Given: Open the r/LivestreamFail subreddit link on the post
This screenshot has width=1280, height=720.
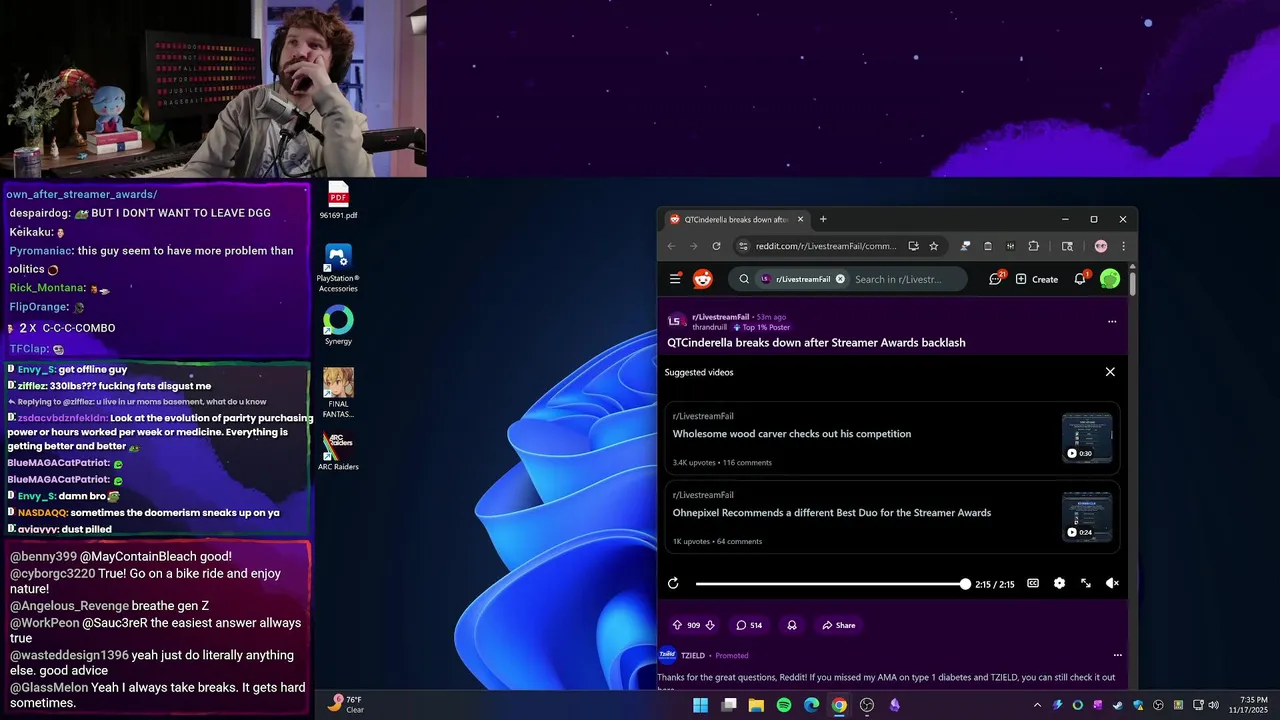Looking at the screenshot, I should click(720, 317).
